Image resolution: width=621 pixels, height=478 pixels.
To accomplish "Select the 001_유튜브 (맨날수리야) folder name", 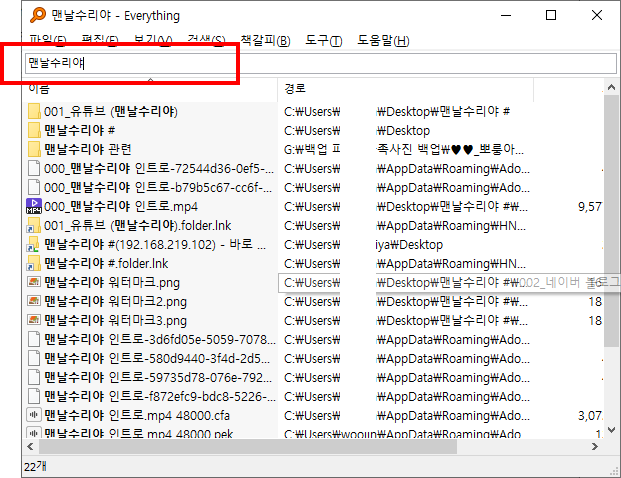I will coord(110,112).
